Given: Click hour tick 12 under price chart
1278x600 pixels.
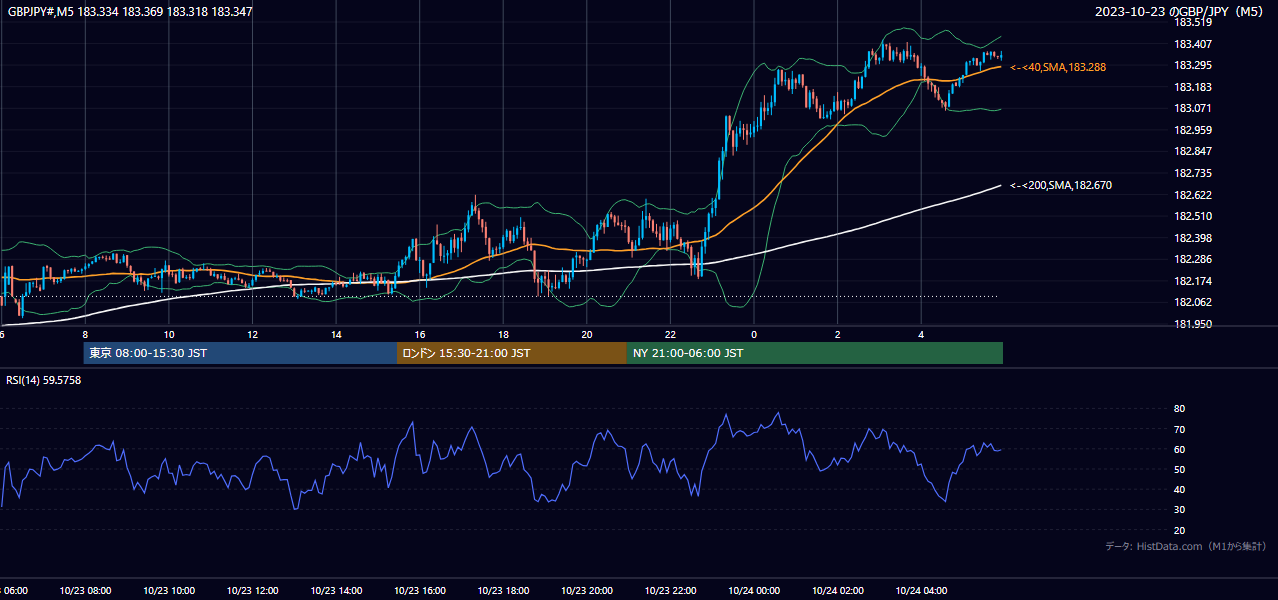Looking at the screenshot, I should (x=252, y=335).
